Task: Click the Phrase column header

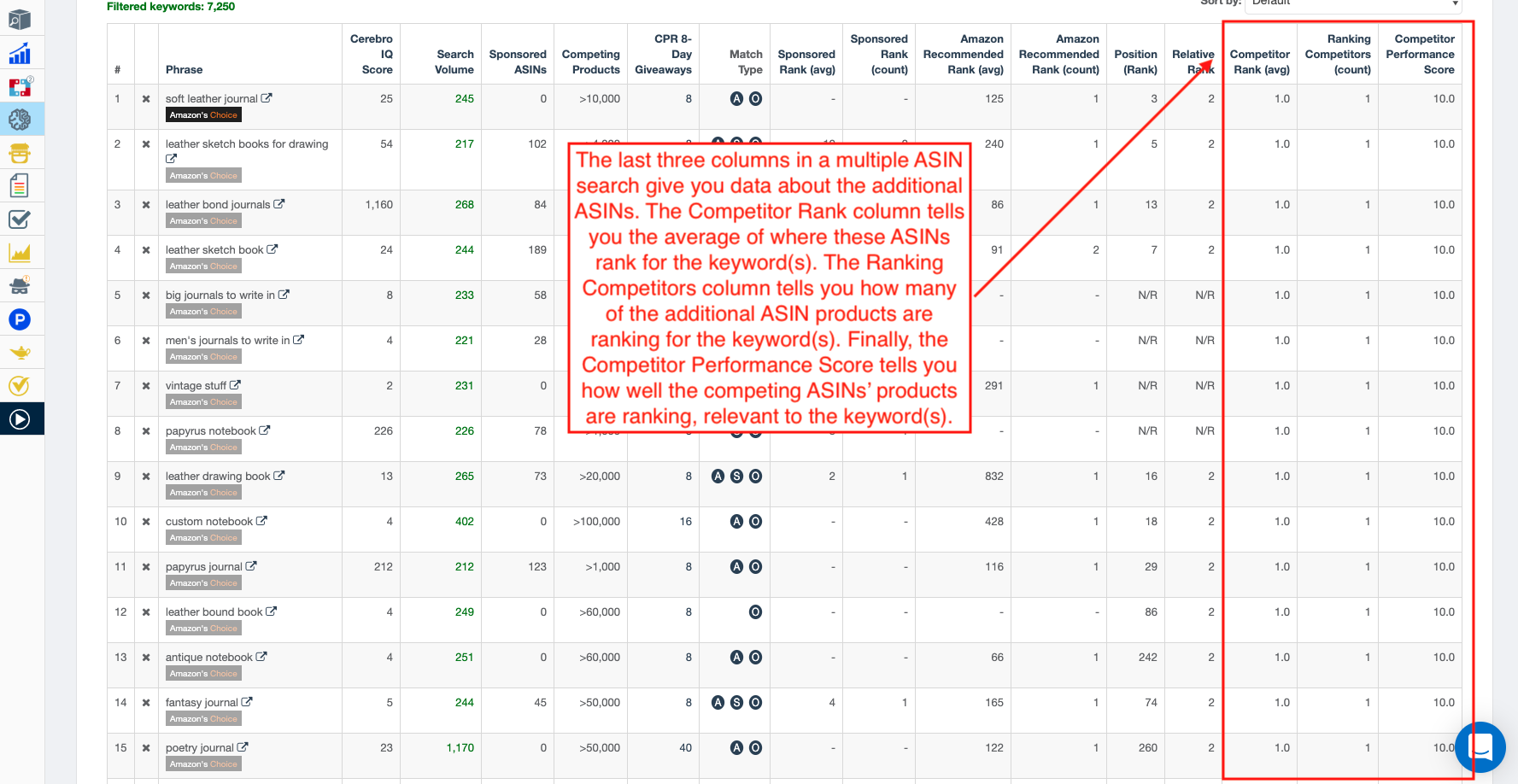Action: [x=184, y=69]
